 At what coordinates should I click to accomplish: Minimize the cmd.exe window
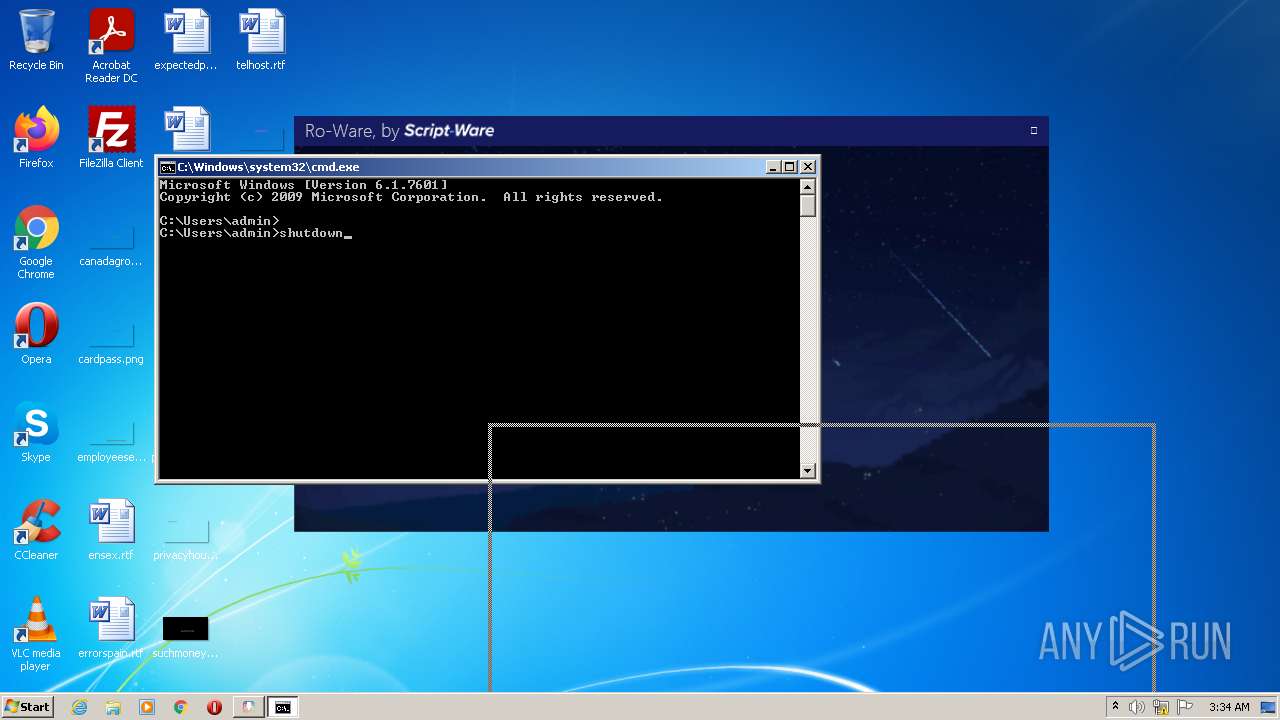773,167
